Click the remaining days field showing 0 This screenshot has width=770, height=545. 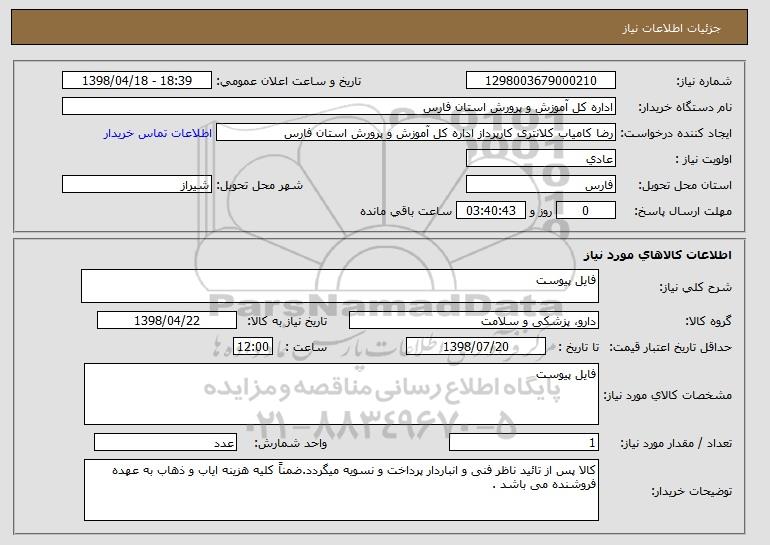(x=585, y=211)
